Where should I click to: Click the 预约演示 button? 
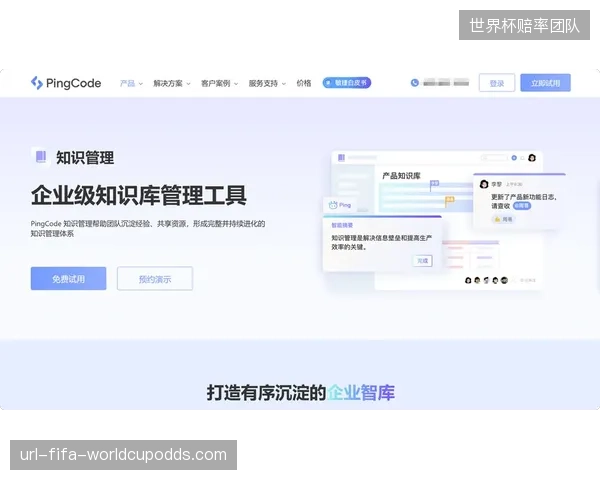[x=155, y=279]
